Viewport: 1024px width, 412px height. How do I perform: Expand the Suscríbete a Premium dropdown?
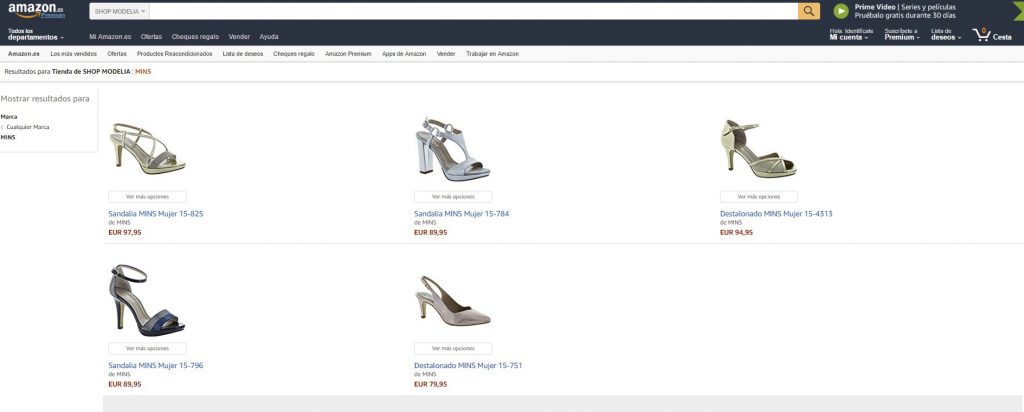[902, 34]
